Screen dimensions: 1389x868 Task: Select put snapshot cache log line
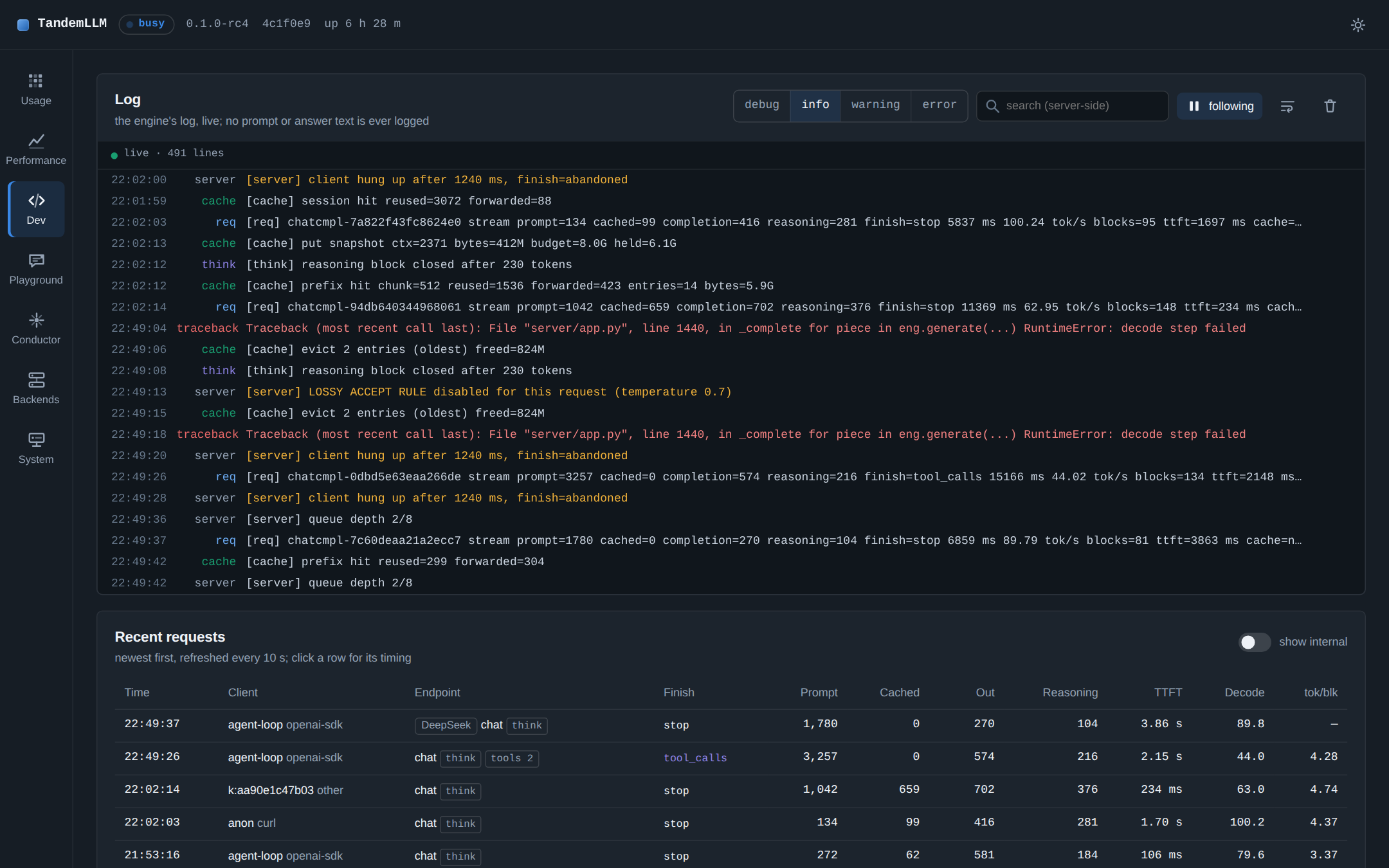click(x=731, y=244)
